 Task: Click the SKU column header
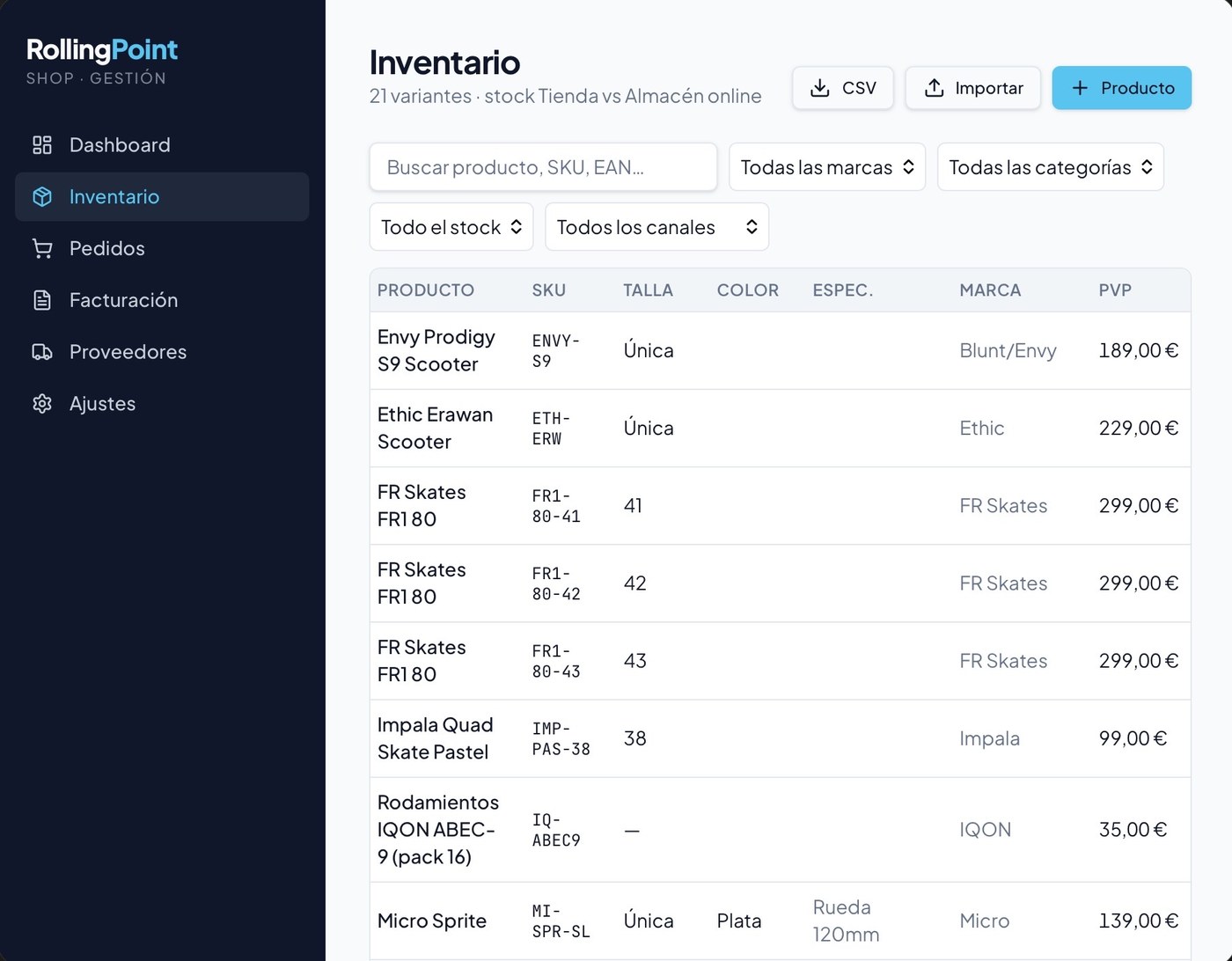point(549,290)
